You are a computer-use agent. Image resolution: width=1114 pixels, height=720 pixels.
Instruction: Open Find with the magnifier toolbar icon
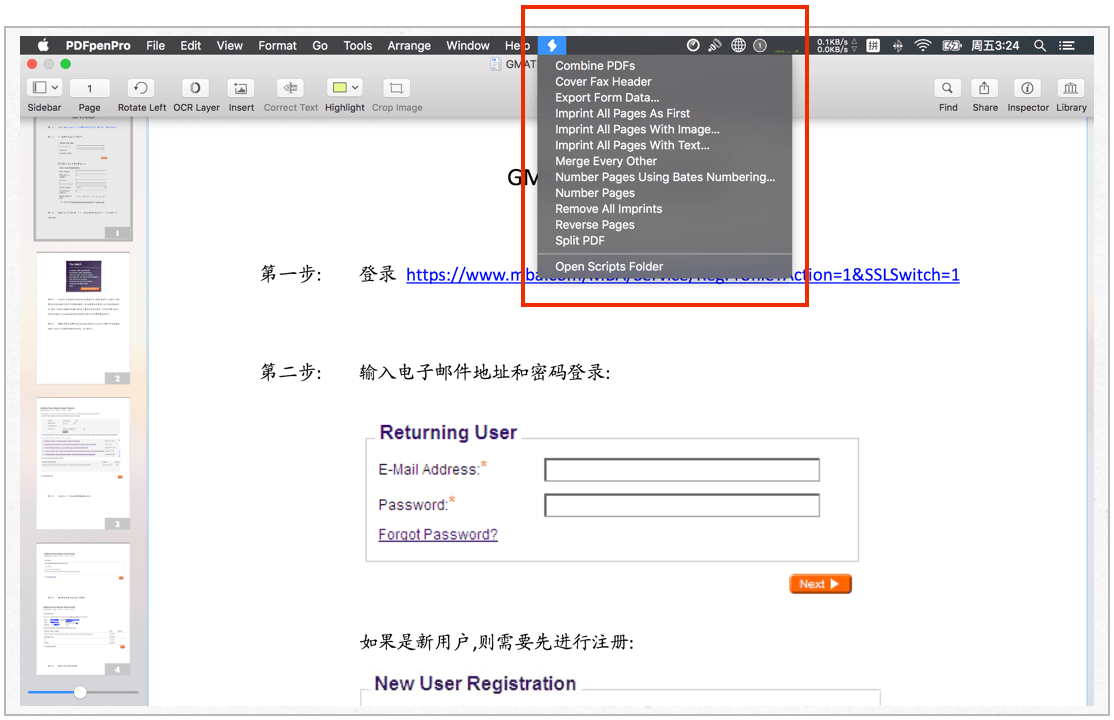947,87
